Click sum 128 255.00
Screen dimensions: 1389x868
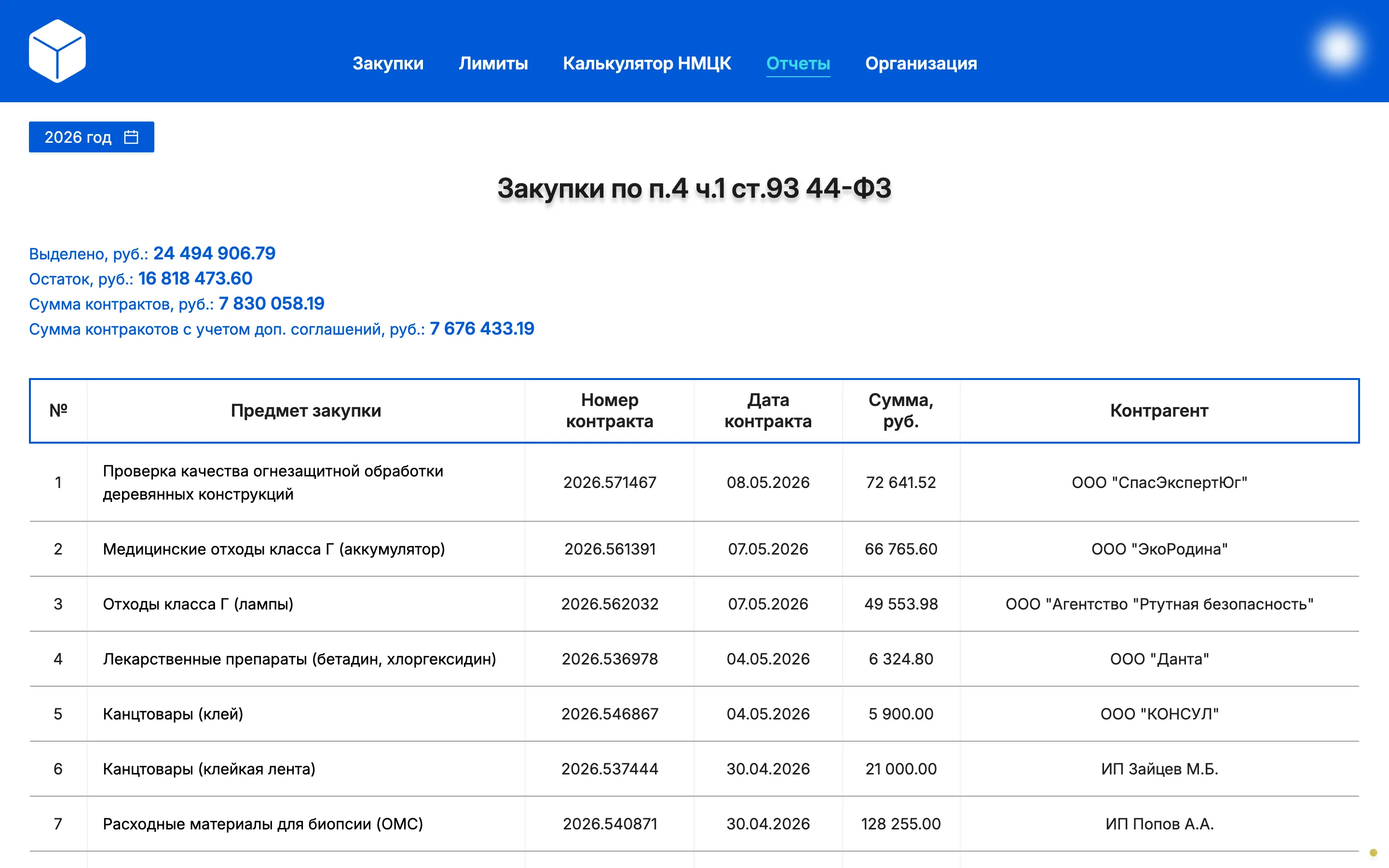click(901, 825)
